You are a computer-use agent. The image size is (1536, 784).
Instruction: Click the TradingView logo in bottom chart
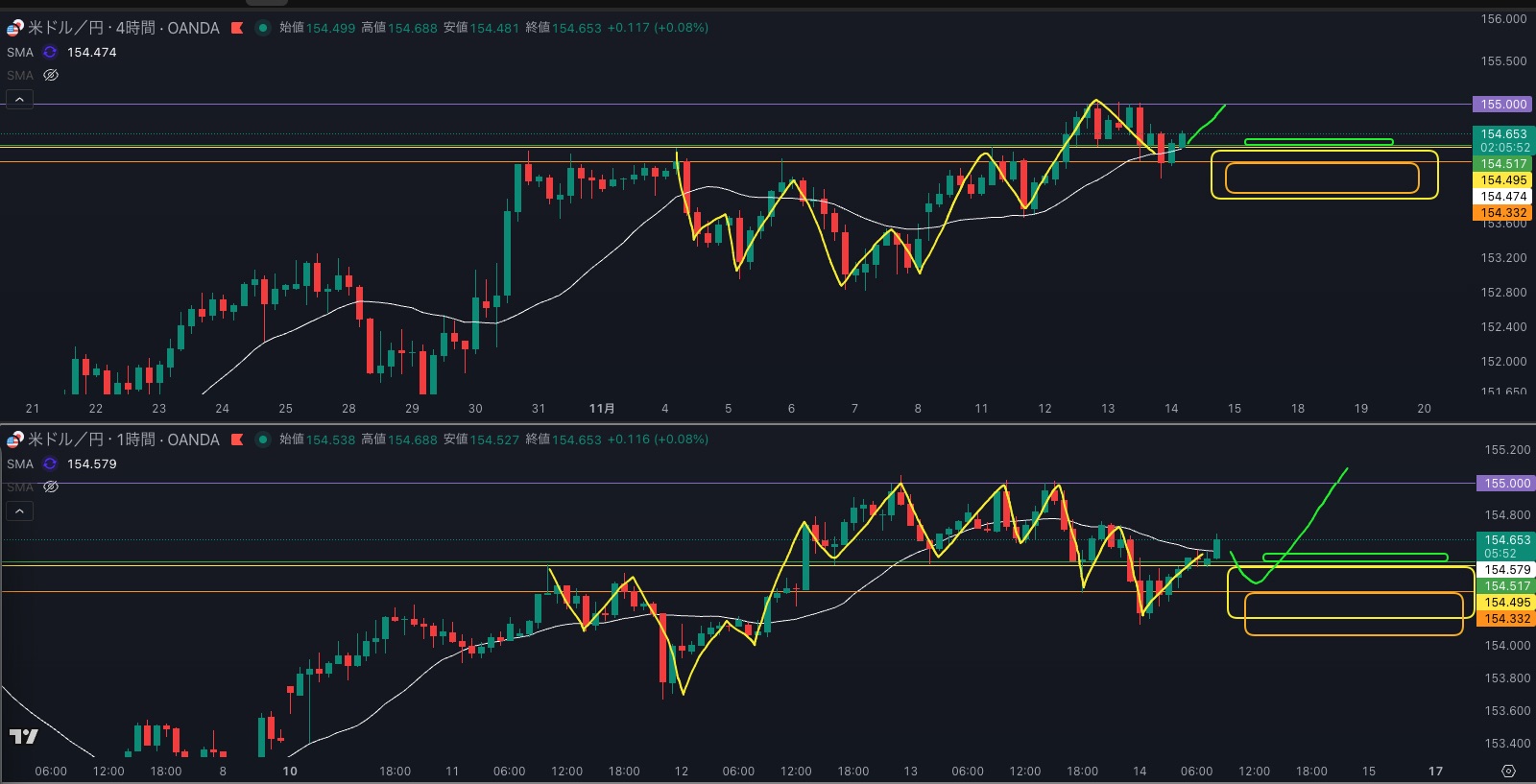pos(23,736)
